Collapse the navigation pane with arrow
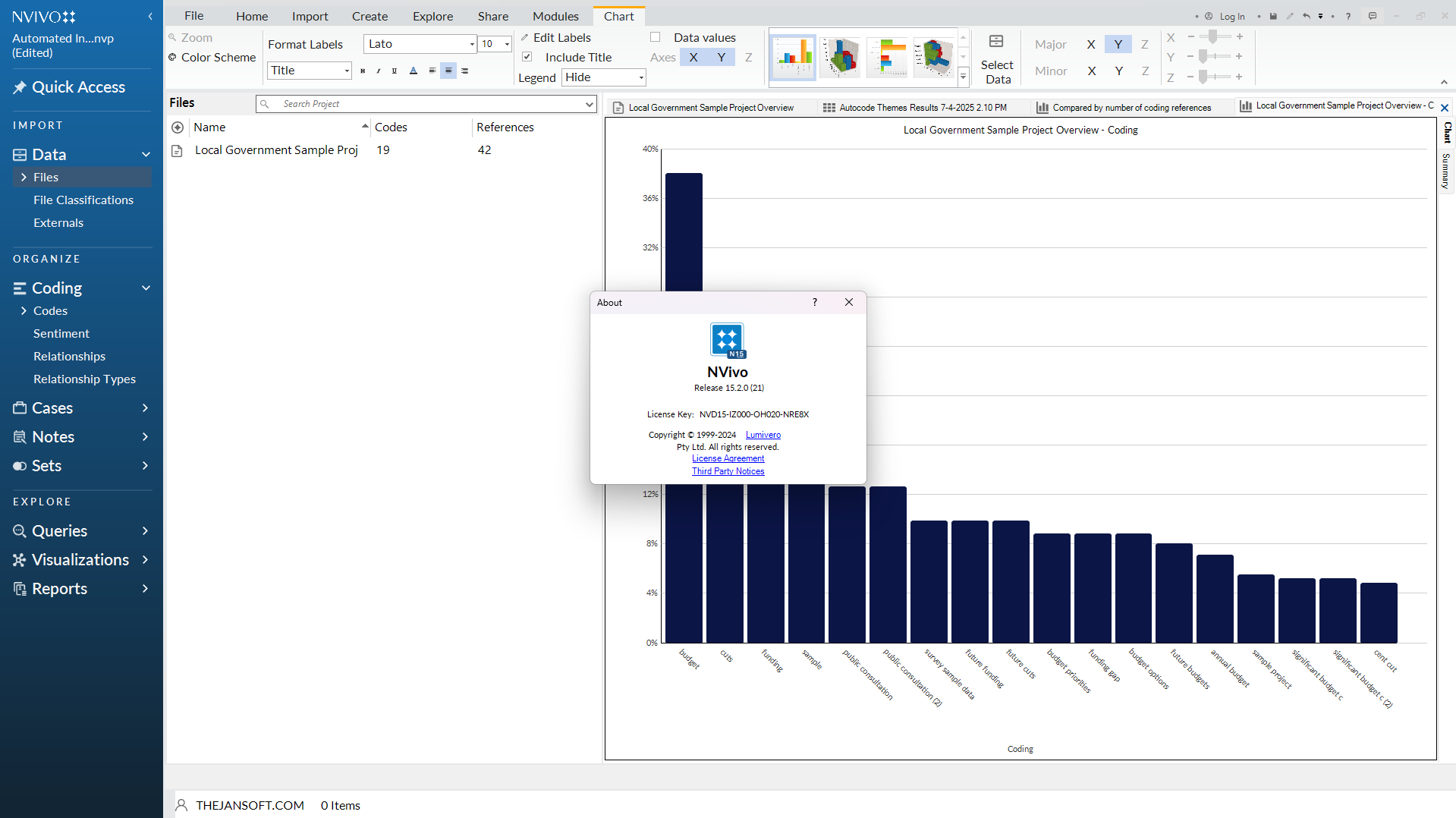This screenshot has width=1456, height=818. [x=150, y=16]
